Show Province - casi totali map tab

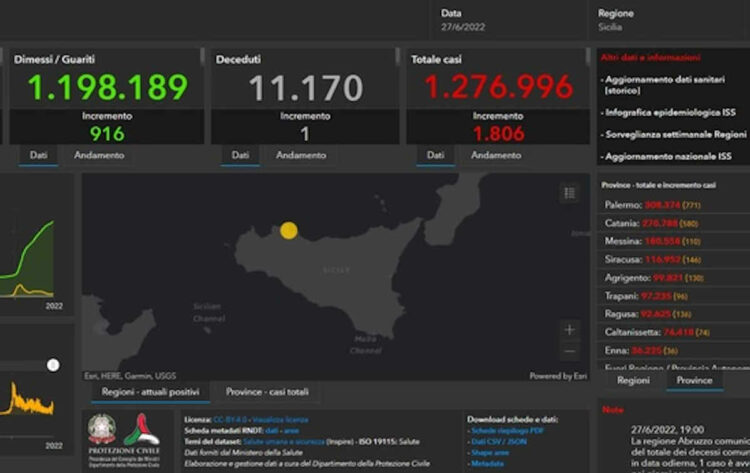(267, 392)
